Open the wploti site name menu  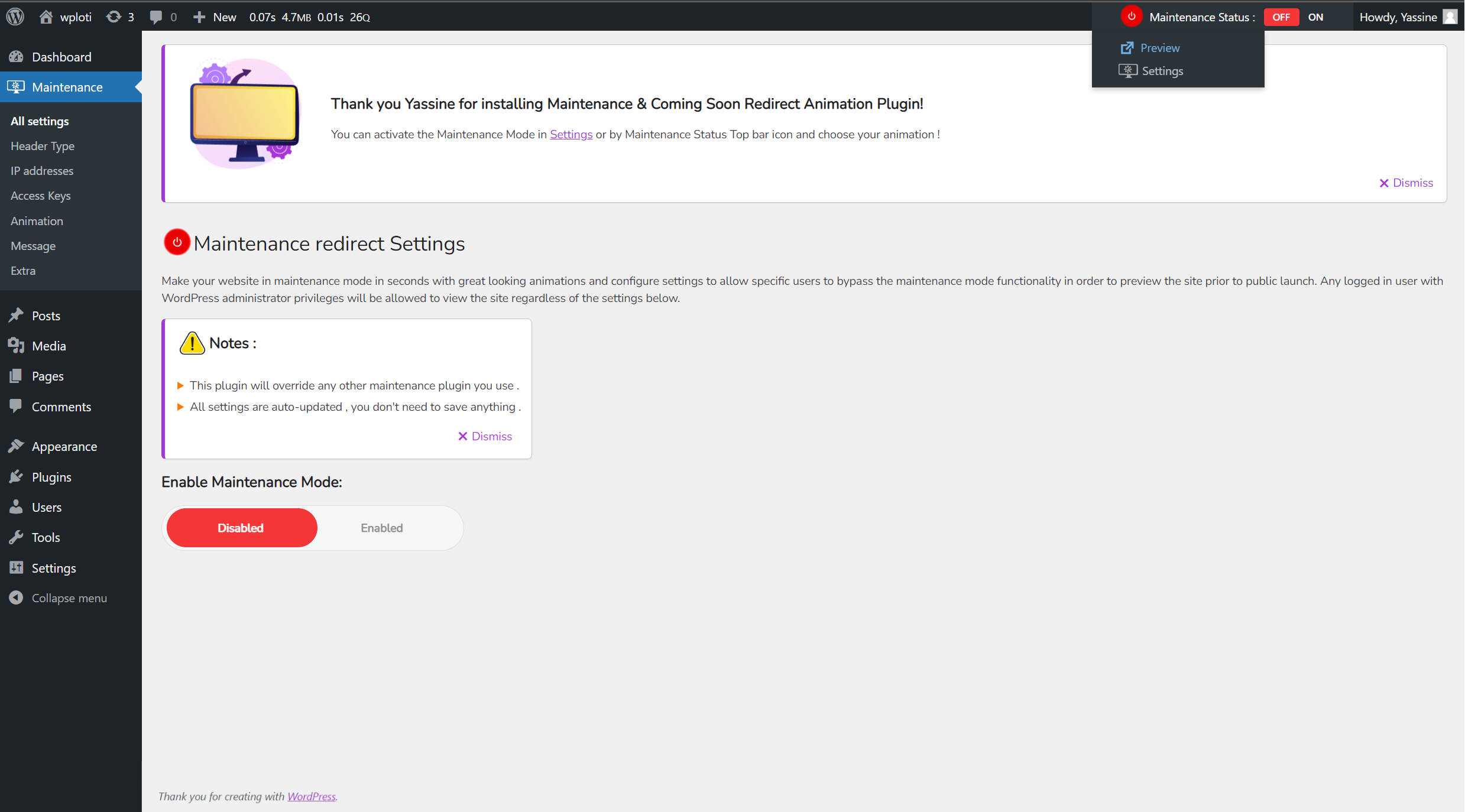pyautogui.click(x=76, y=17)
